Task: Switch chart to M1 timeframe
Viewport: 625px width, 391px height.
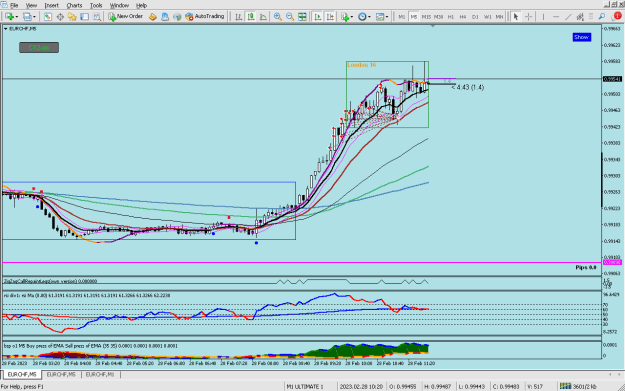Action: [402, 17]
